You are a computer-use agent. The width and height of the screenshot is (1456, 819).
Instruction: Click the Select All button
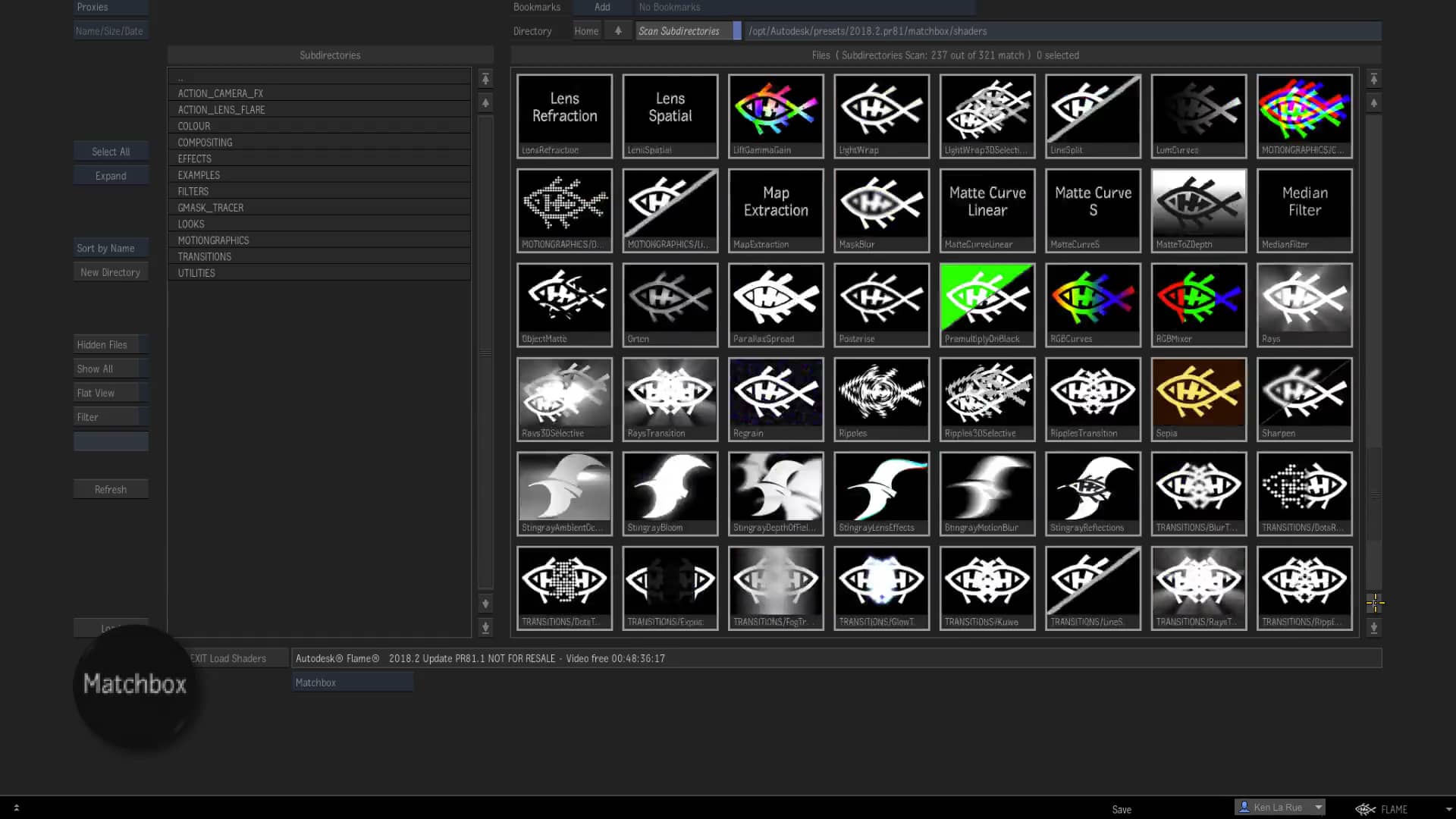[111, 152]
